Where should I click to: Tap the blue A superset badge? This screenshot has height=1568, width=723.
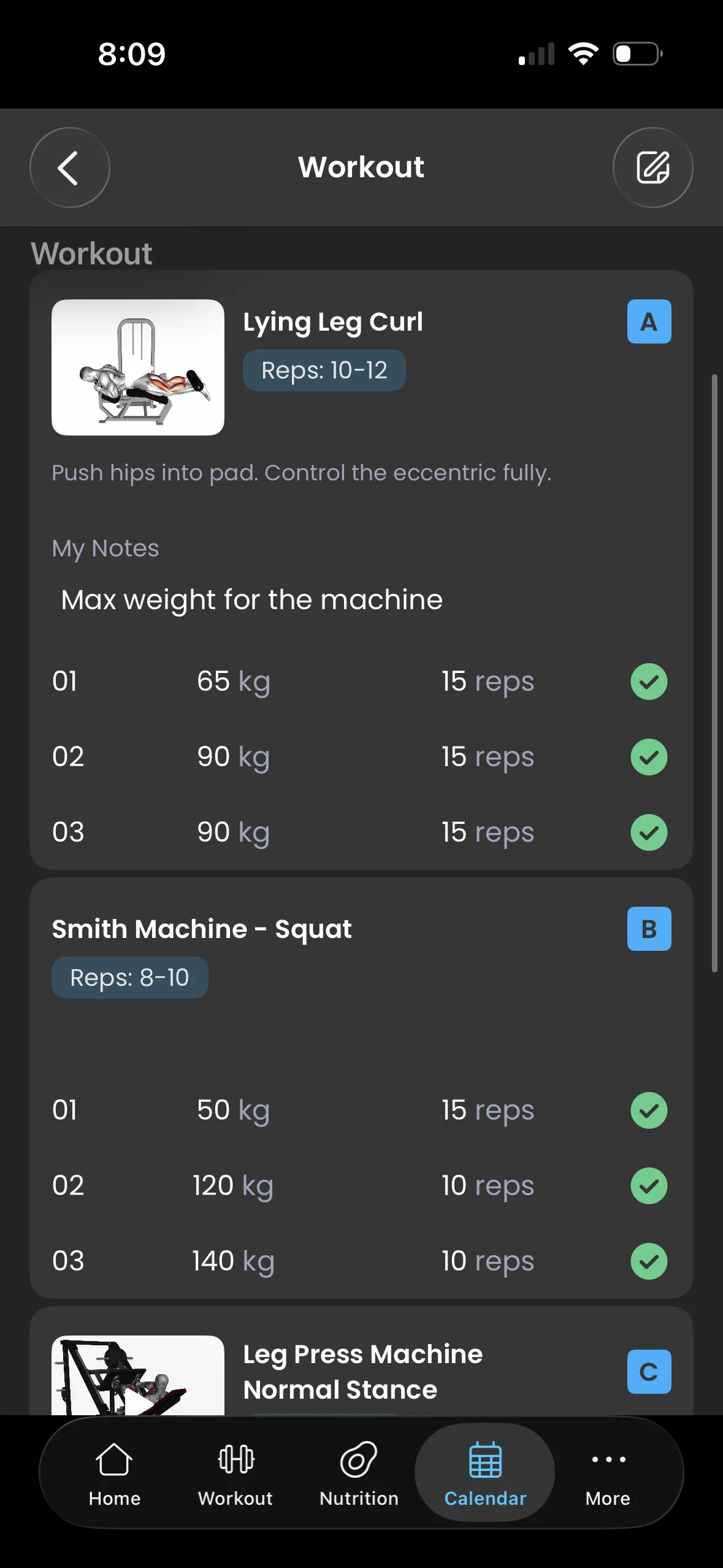649,321
